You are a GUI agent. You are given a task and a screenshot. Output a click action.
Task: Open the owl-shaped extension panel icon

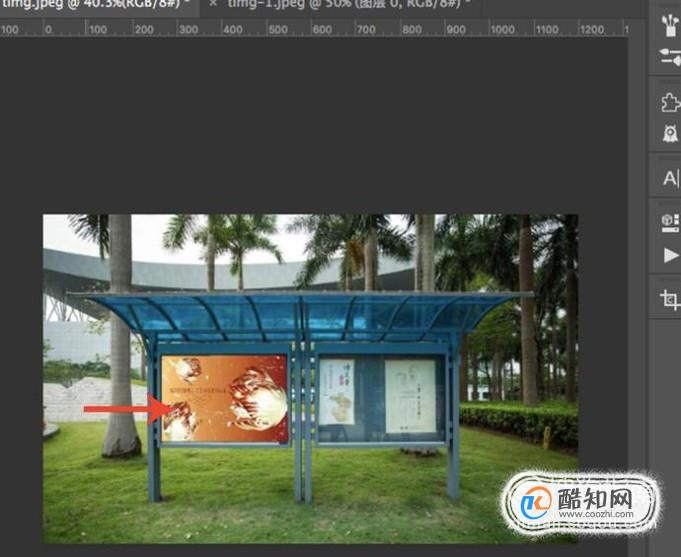click(x=670, y=133)
